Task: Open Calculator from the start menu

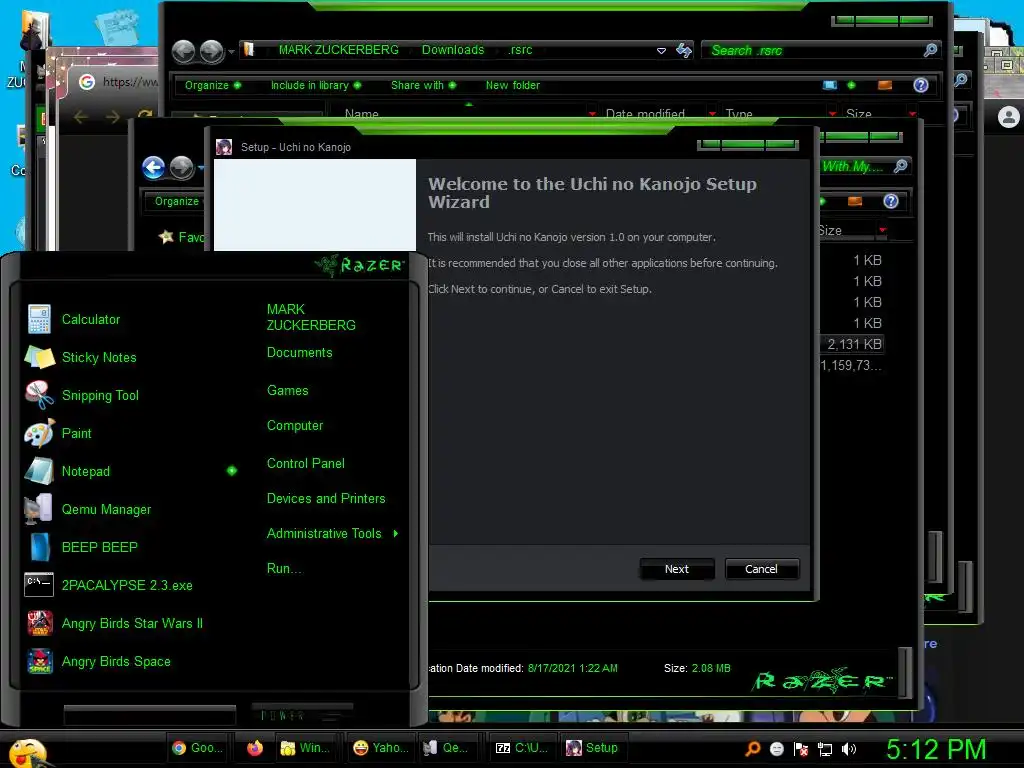Action: (91, 319)
